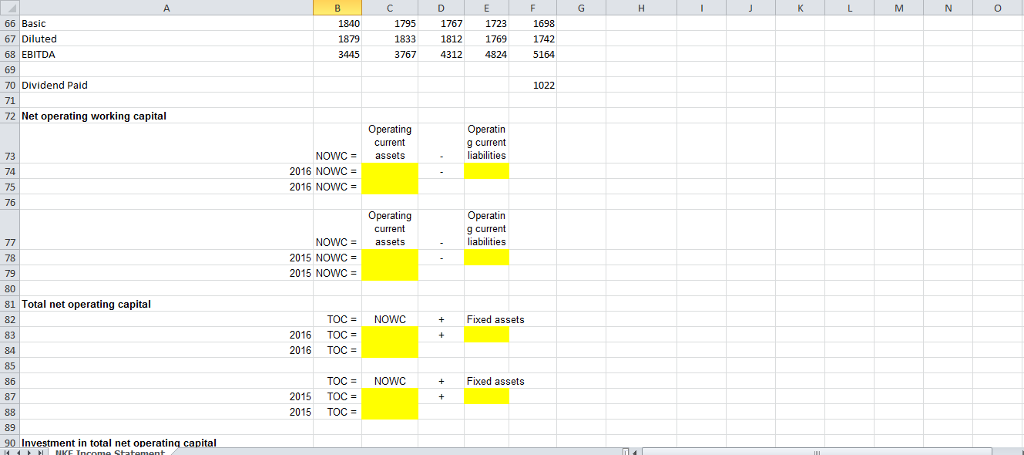
Task: Click yellow 2016 operating current liabilities cell
Action: [x=487, y=171]
